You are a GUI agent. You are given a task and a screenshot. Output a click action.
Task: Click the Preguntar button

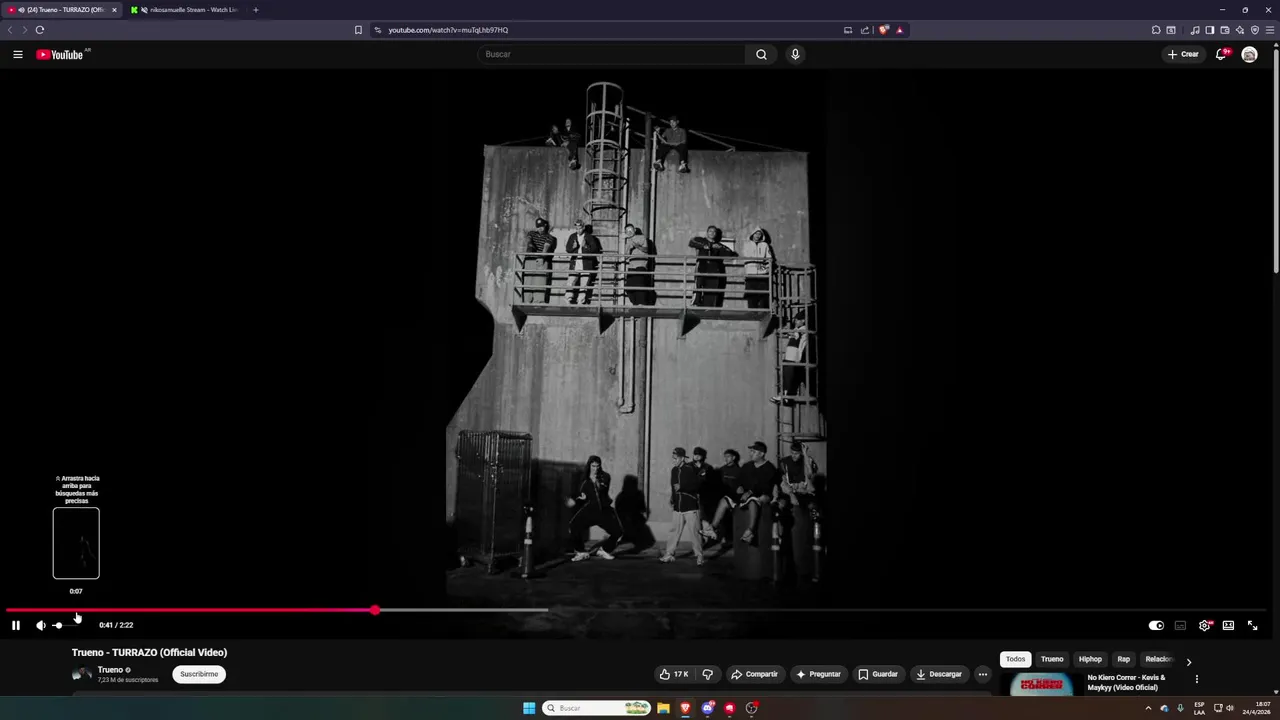818,674
